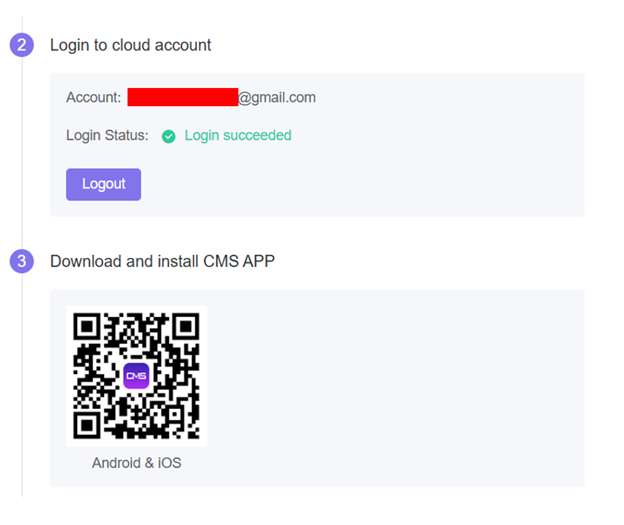Image resolution: width=624 pixels, height=525 pixels.
Task: Click the CMS logo inside the QR code
Action: tap(136, 376)
